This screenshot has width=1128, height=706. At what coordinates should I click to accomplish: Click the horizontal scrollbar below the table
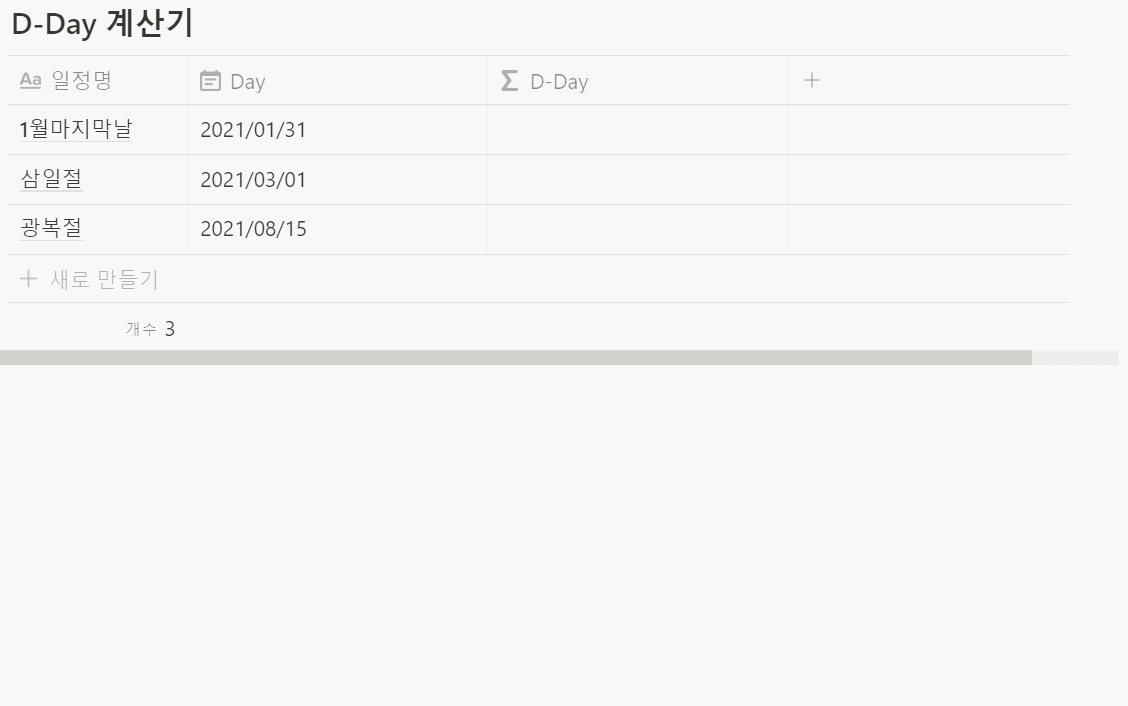pos(516,358)
